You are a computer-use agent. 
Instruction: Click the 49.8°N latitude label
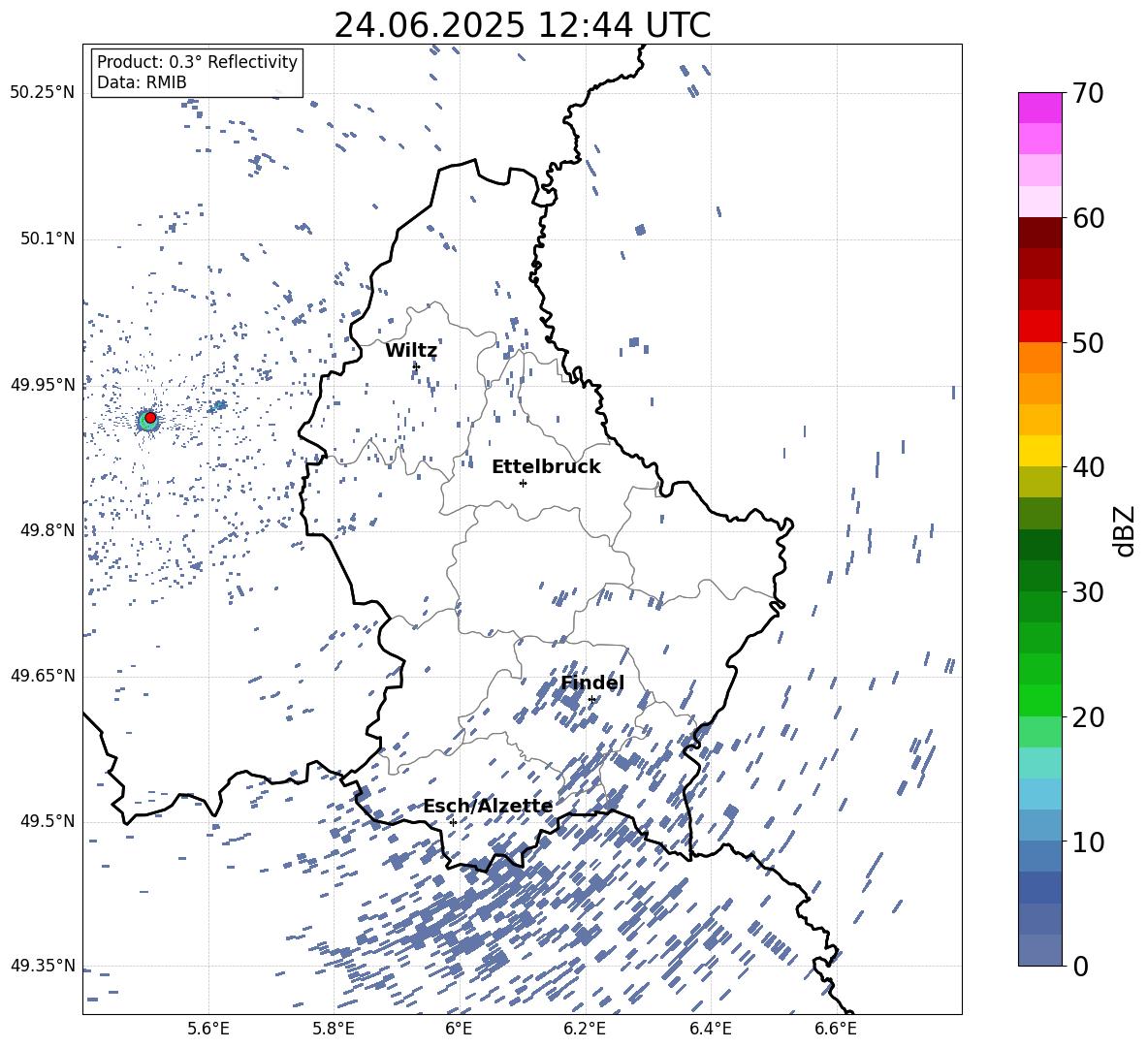pos(47,530)
